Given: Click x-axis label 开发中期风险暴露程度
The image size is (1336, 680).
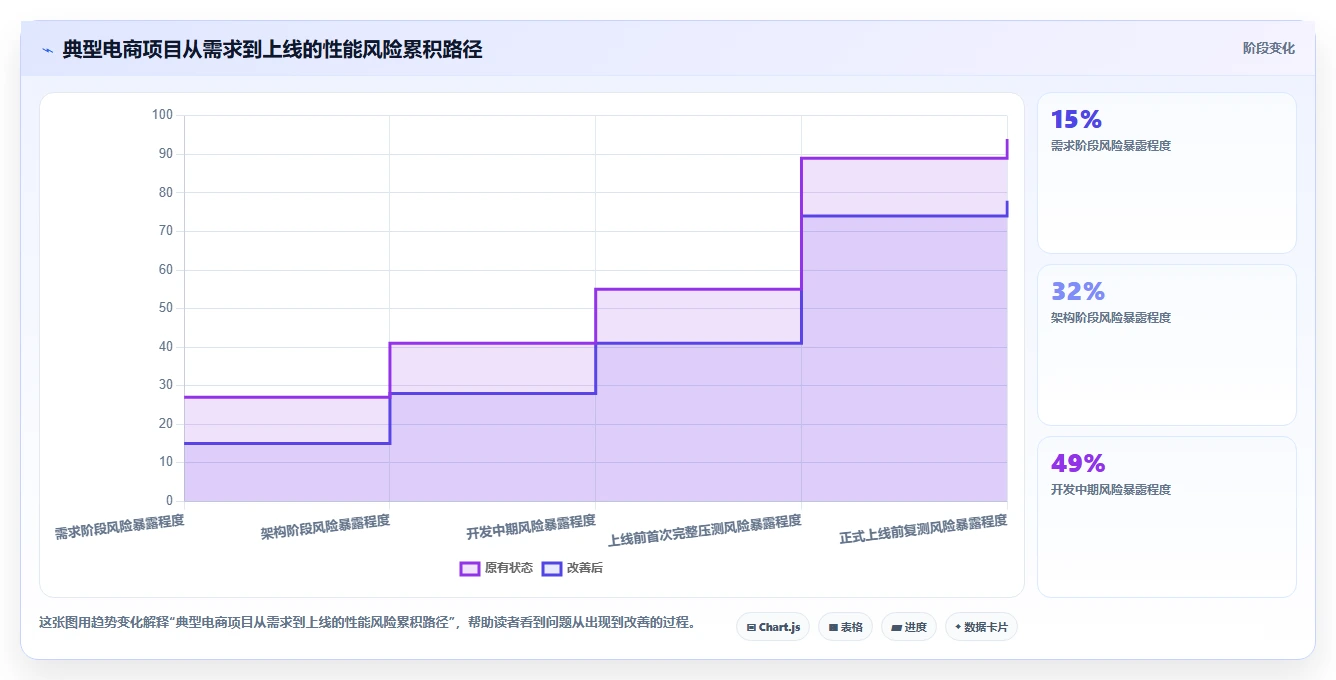Looking at the screenshot, I should pyautogui.click(x=531, y=527).
